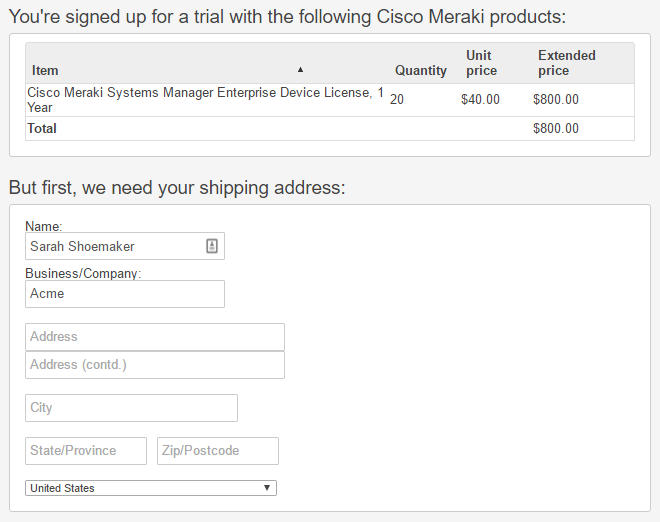Viewport: 660px width, 522px height.
Task: Sort table by Item column header
Action: click(45, 70)
